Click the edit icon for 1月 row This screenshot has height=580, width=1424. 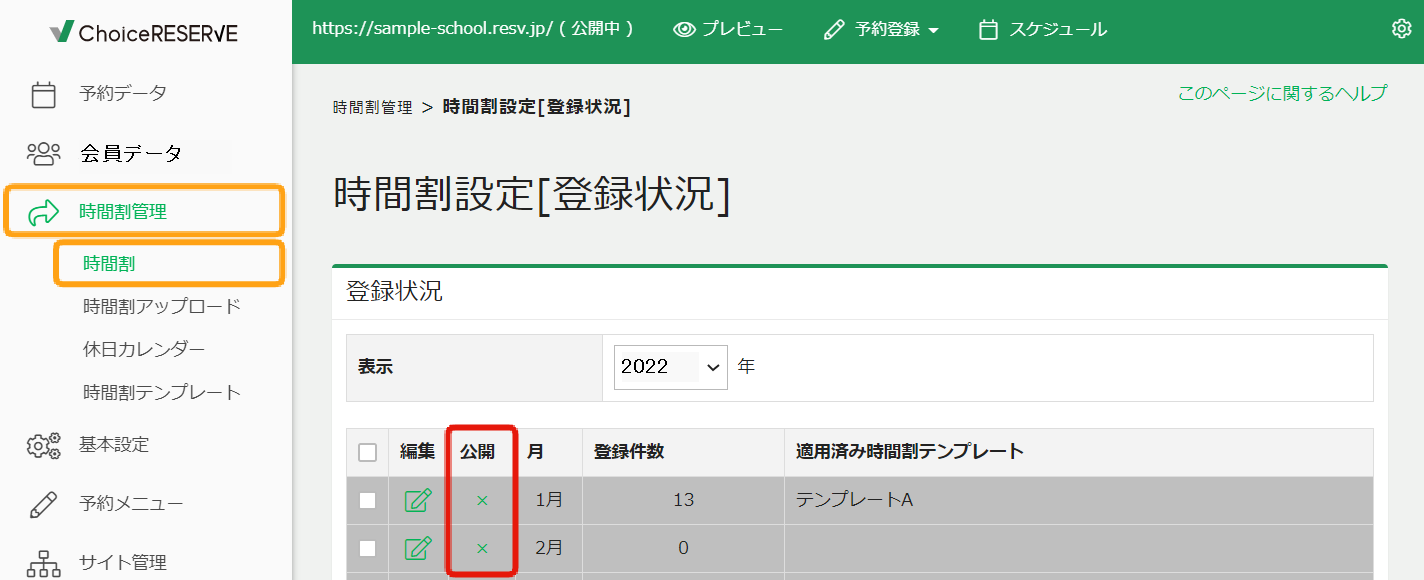[418, 500]
